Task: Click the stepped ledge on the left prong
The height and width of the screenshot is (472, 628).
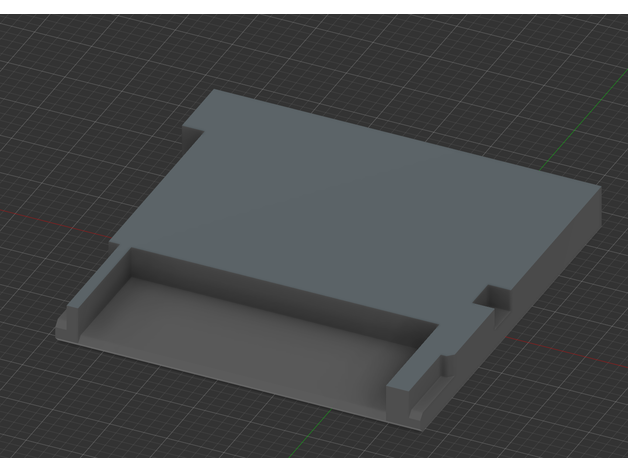Action: coord(70,322)
